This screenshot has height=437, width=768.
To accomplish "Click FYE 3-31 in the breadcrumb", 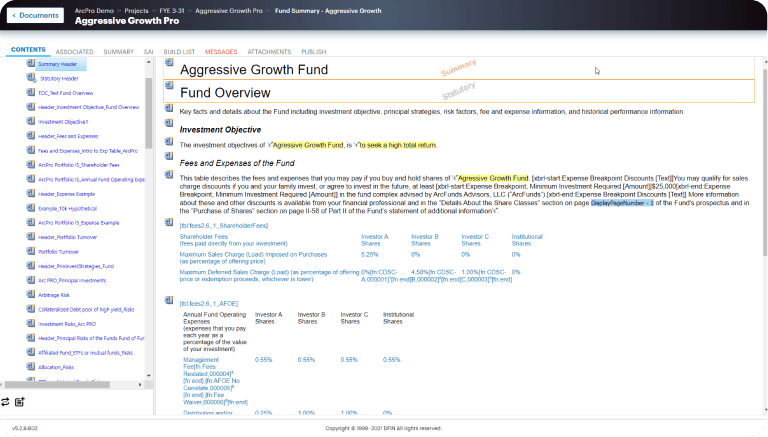I will coord(172,10).
